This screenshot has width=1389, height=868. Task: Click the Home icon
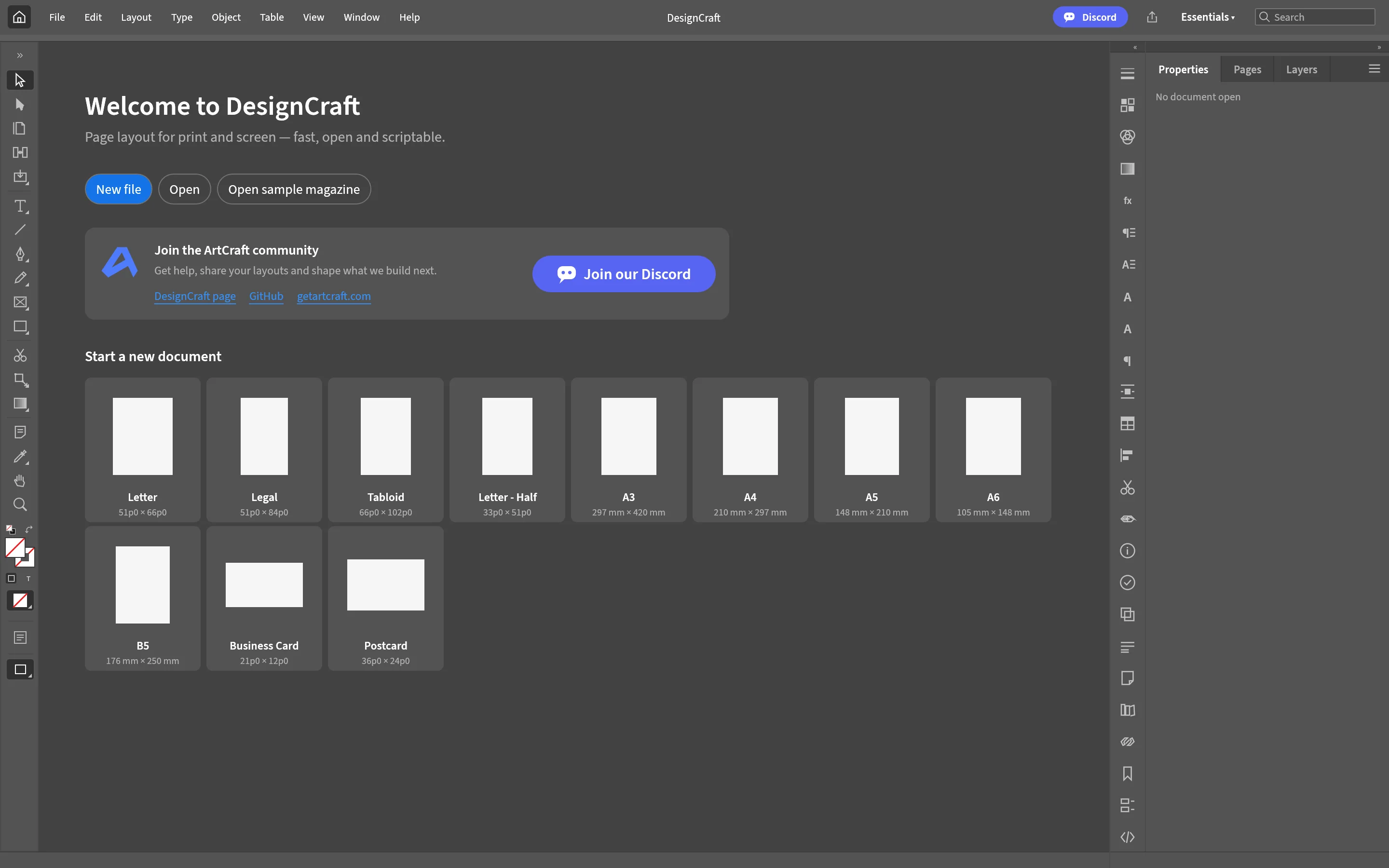(x=19, y=17)
